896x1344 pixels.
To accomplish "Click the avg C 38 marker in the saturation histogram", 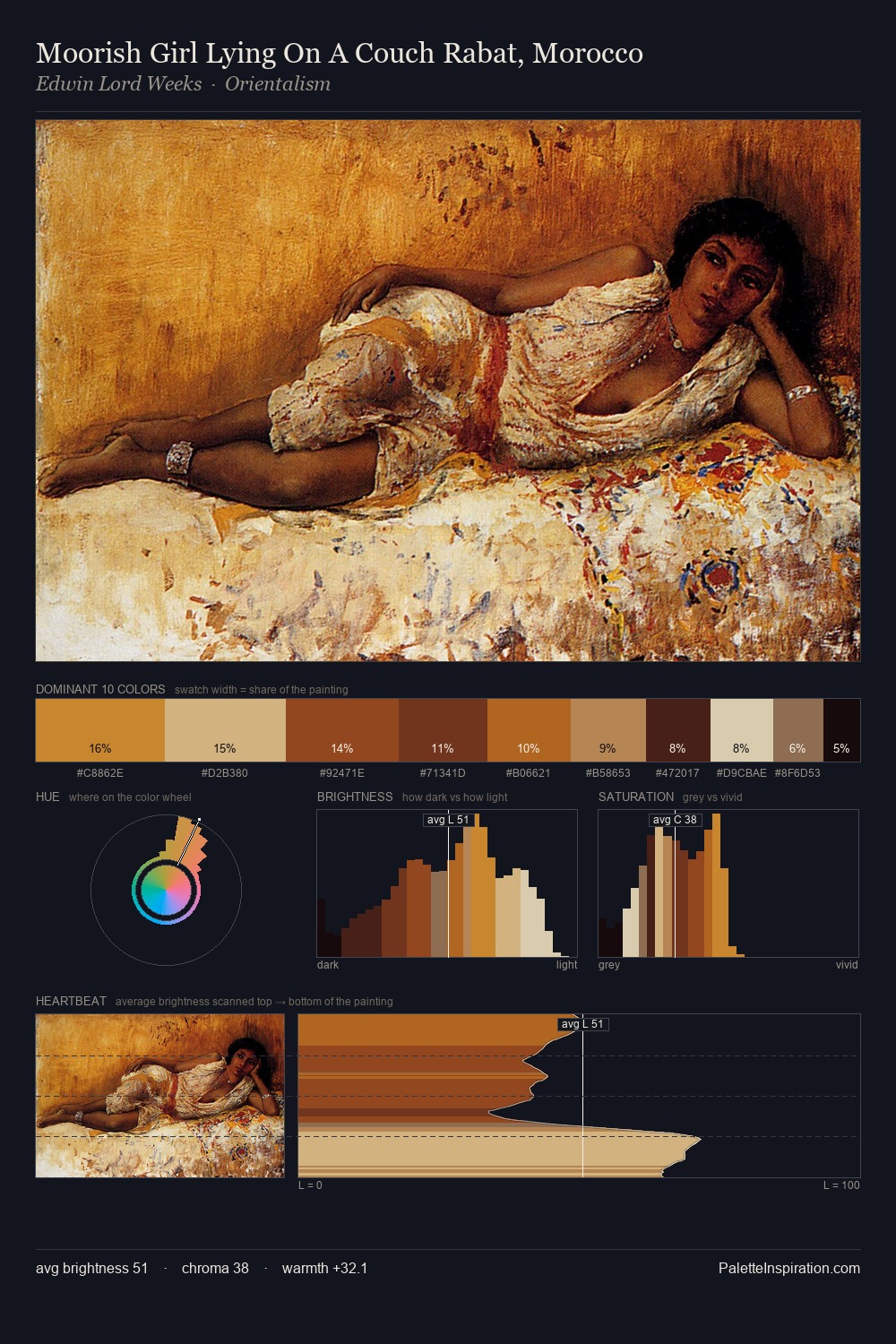I will point(675,820).
